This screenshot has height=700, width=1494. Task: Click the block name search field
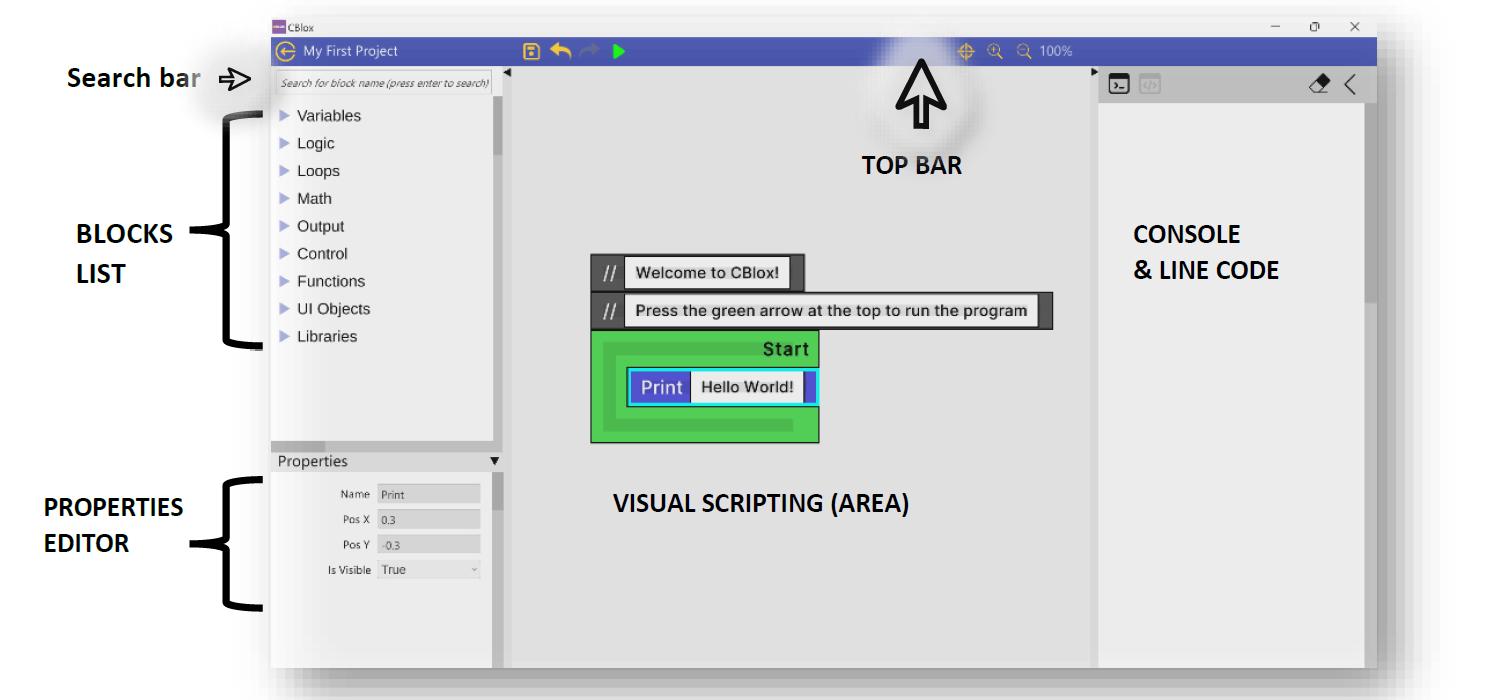click(x=383, y=83)
